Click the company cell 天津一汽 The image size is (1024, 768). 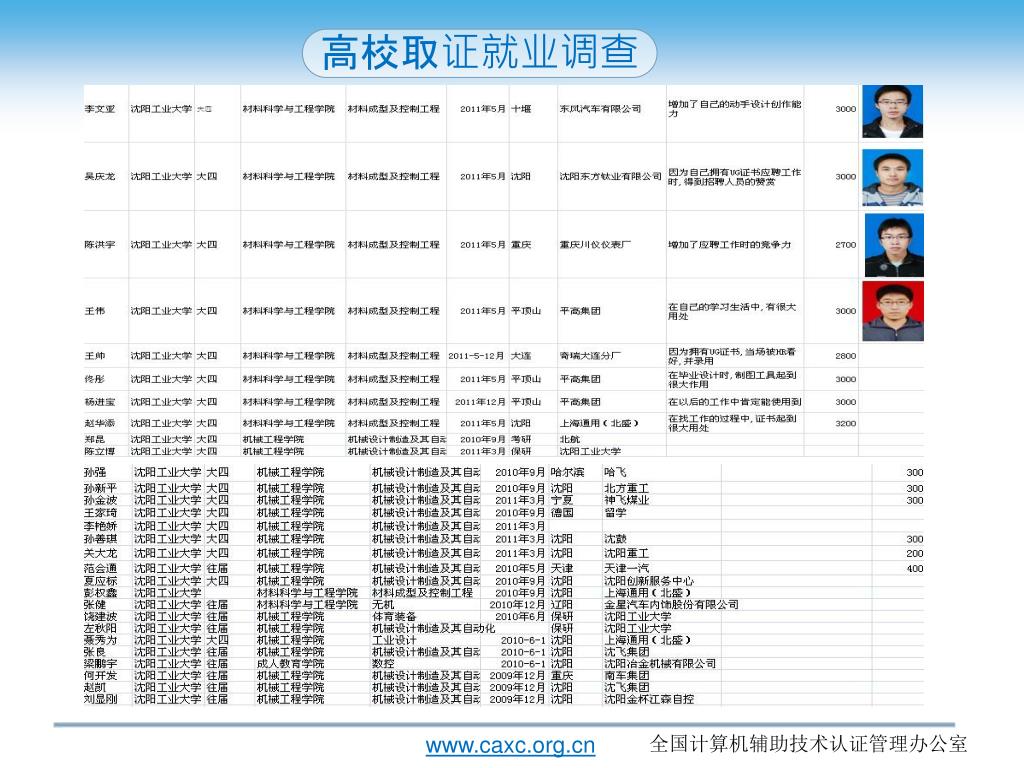pos(626,569)
